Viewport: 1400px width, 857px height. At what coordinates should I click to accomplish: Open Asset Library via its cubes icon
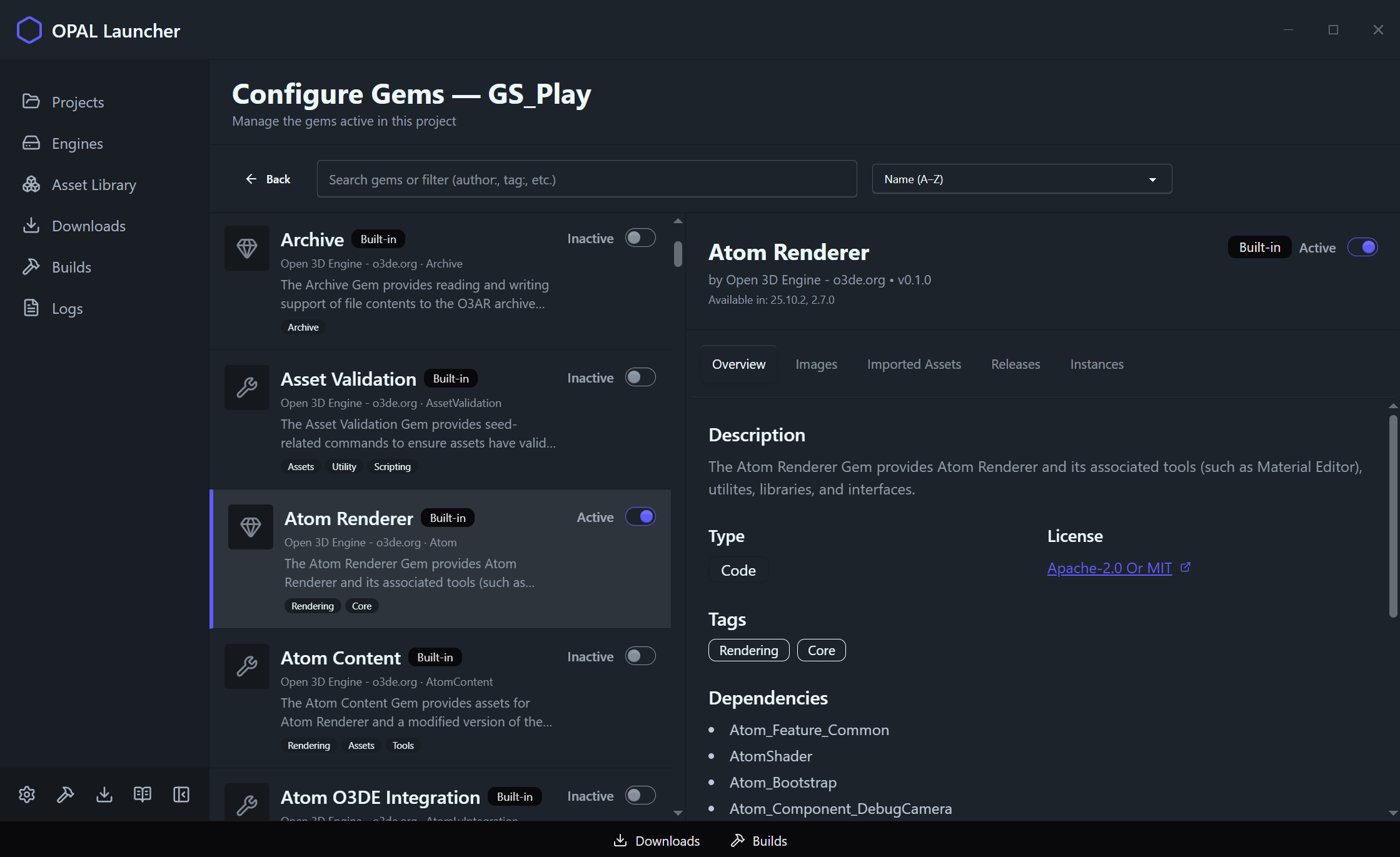point(31,184)
